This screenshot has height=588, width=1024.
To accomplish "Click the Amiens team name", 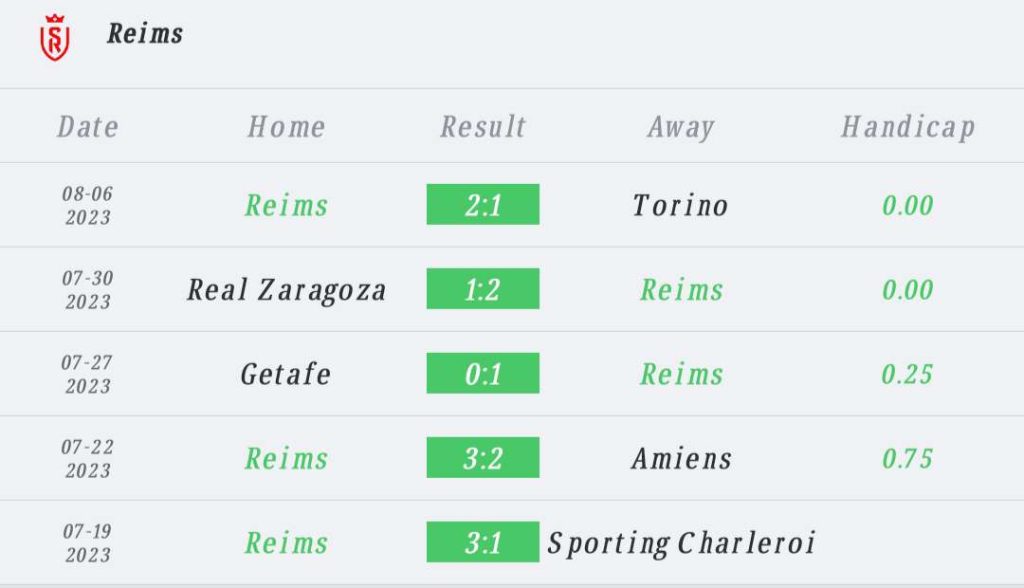I will tap(681, 459).
